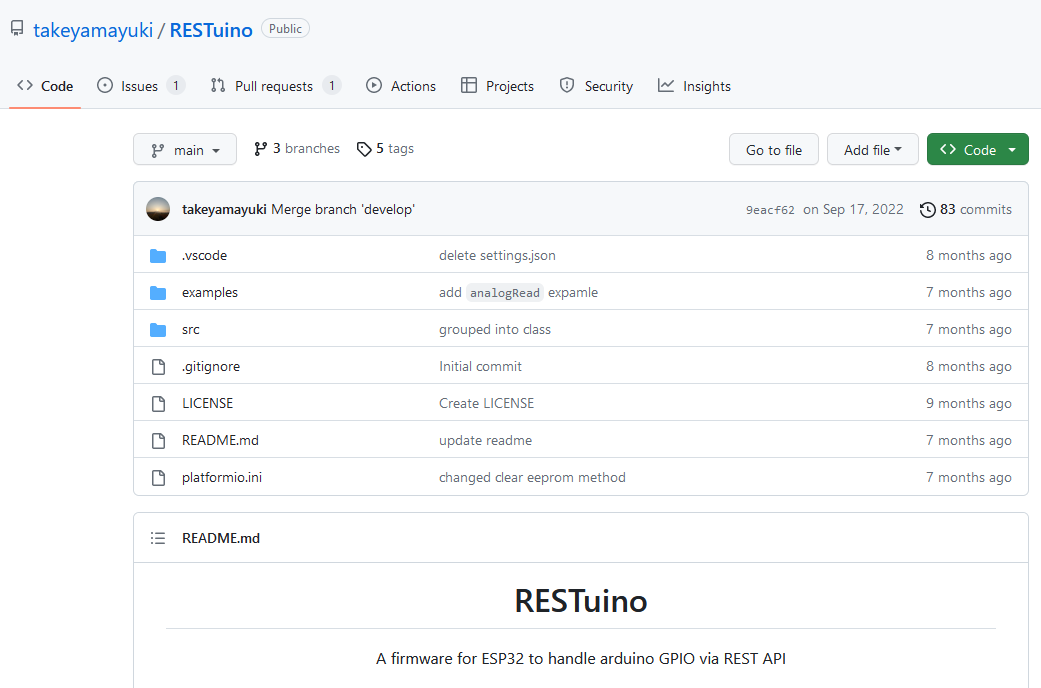Open 'changed clear eeprom method' commit message
The height and width of the screenshot is (688, 1041).
point(532,478)
